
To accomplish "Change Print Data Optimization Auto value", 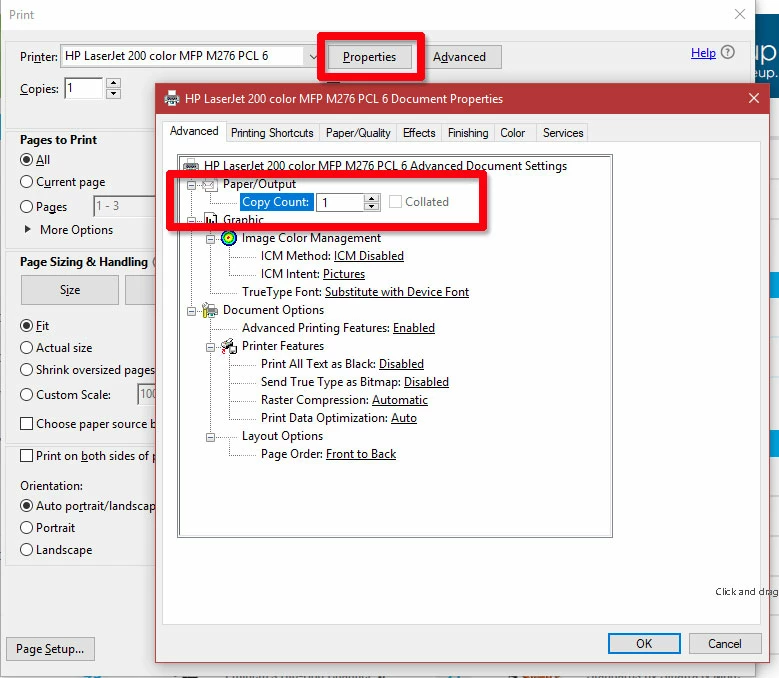I will [404, 418].
